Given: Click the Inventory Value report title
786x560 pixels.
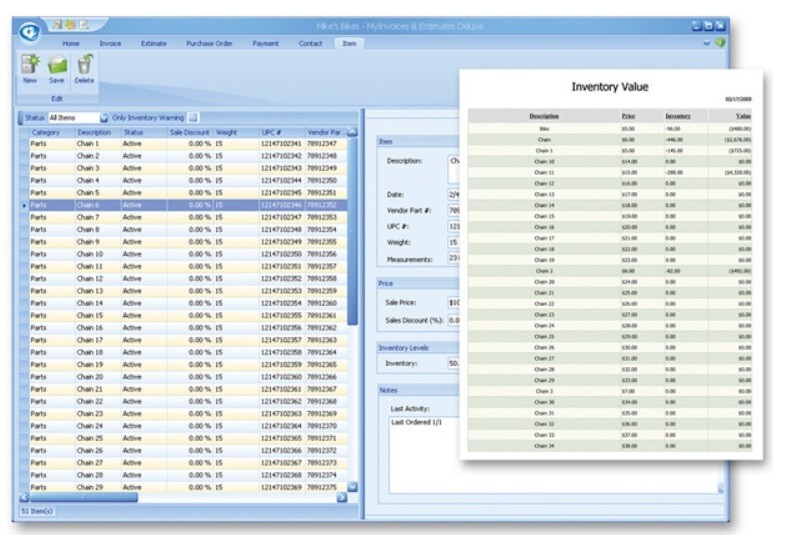Looking at the screenshot, I should click(x=610, y=87).
